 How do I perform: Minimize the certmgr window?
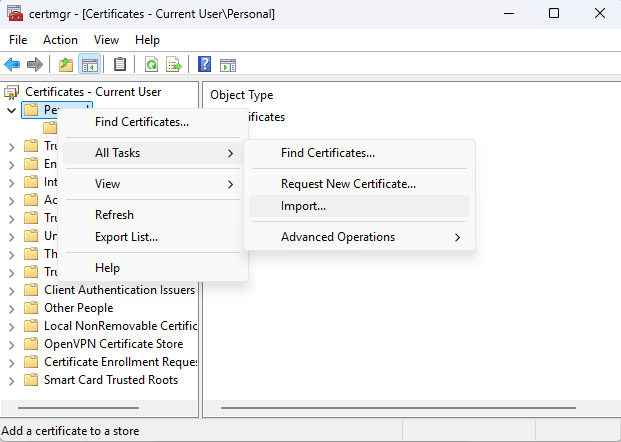tap(509, 13)
